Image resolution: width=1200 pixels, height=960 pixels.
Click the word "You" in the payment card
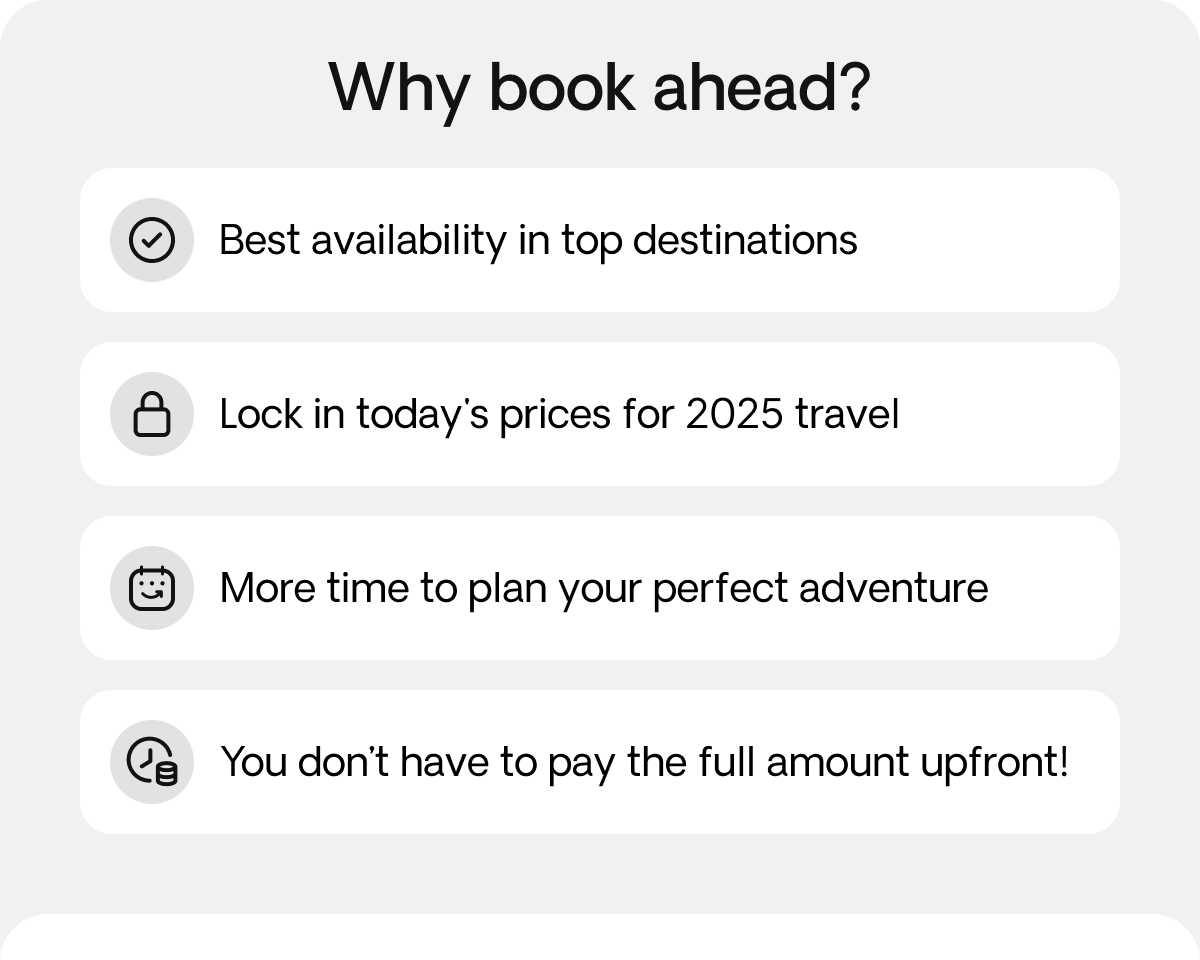253,763
